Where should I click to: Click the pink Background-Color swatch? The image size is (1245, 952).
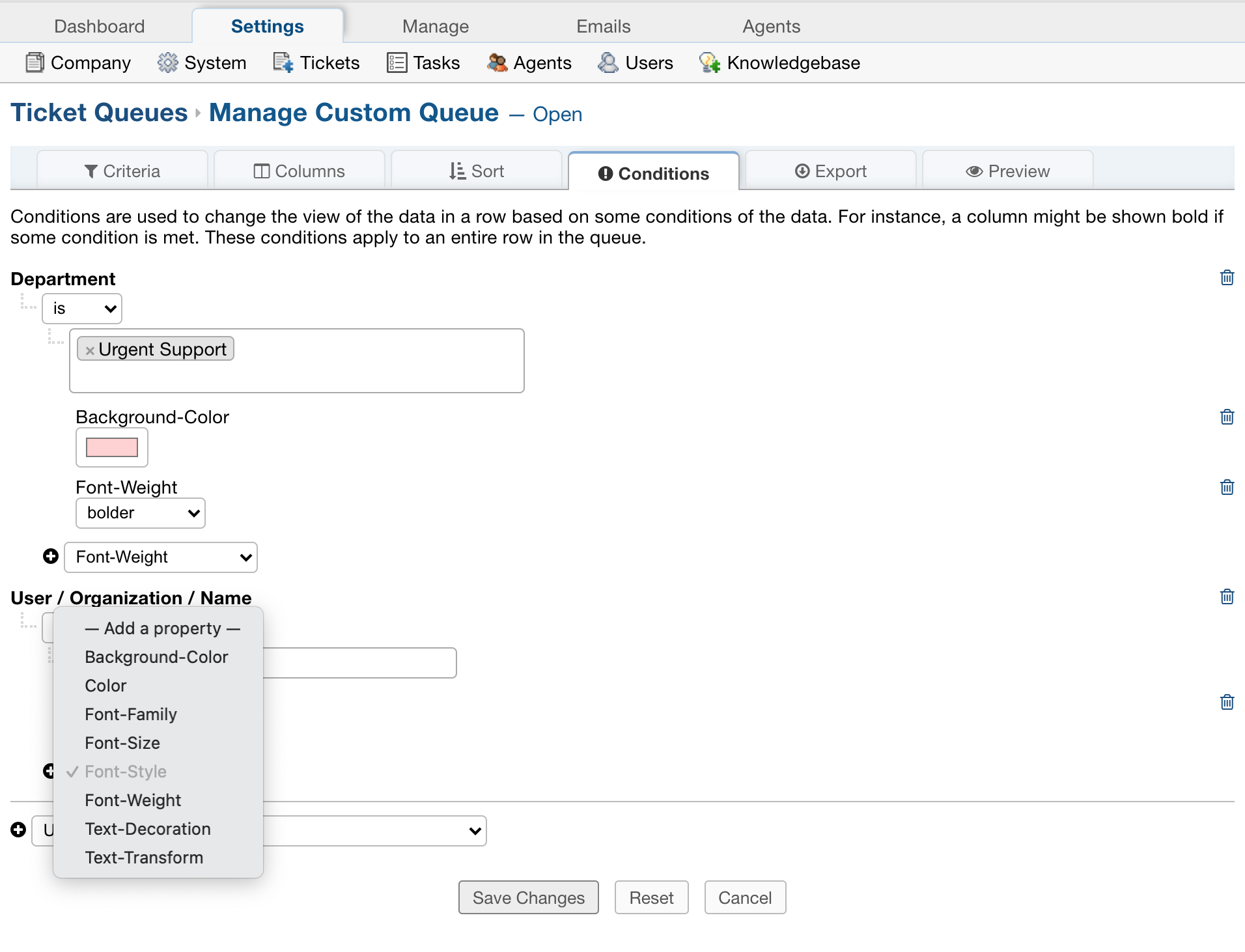coord(111,447)
